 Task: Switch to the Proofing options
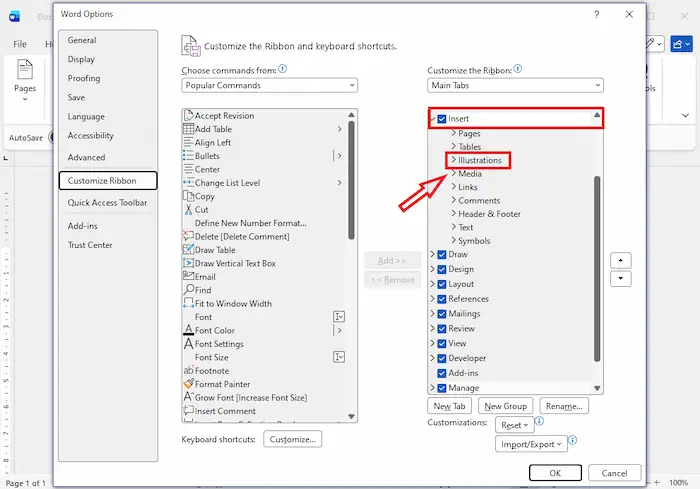(84, 78)
